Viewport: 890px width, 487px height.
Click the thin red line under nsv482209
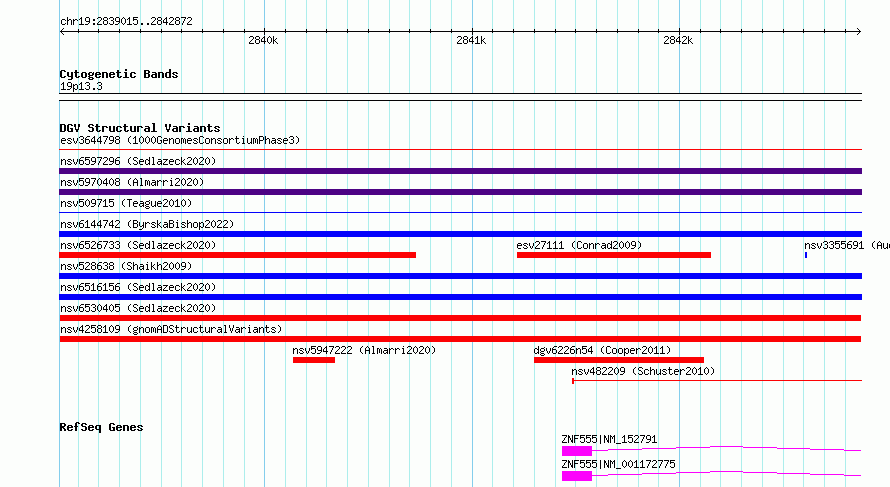point(717,381)
